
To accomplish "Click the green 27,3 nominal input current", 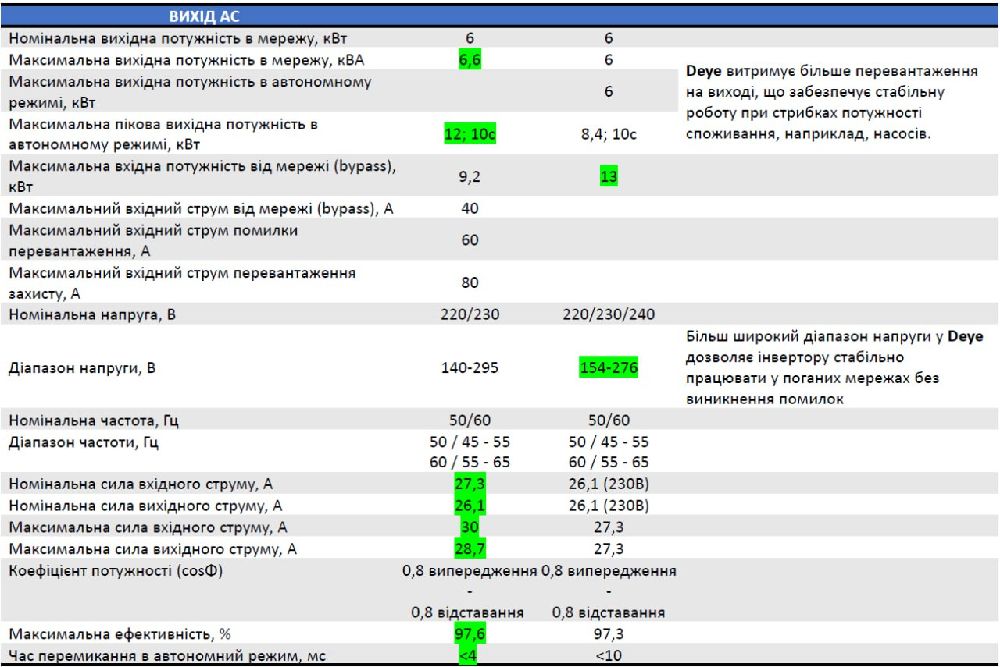I will (470, 484).
